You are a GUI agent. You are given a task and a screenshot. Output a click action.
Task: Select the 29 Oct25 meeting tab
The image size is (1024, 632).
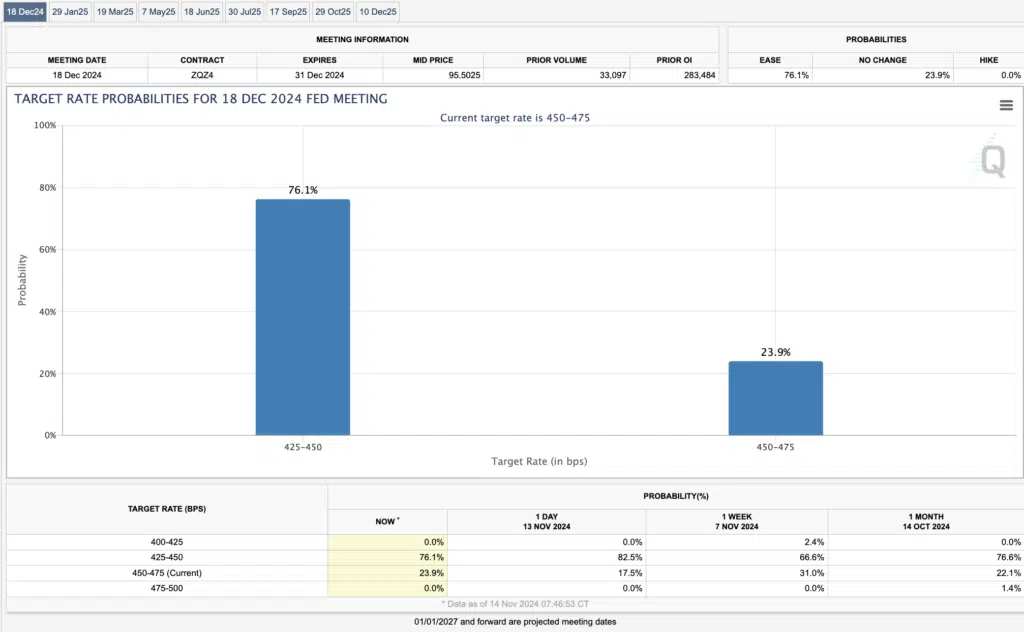tap(333, 12)
